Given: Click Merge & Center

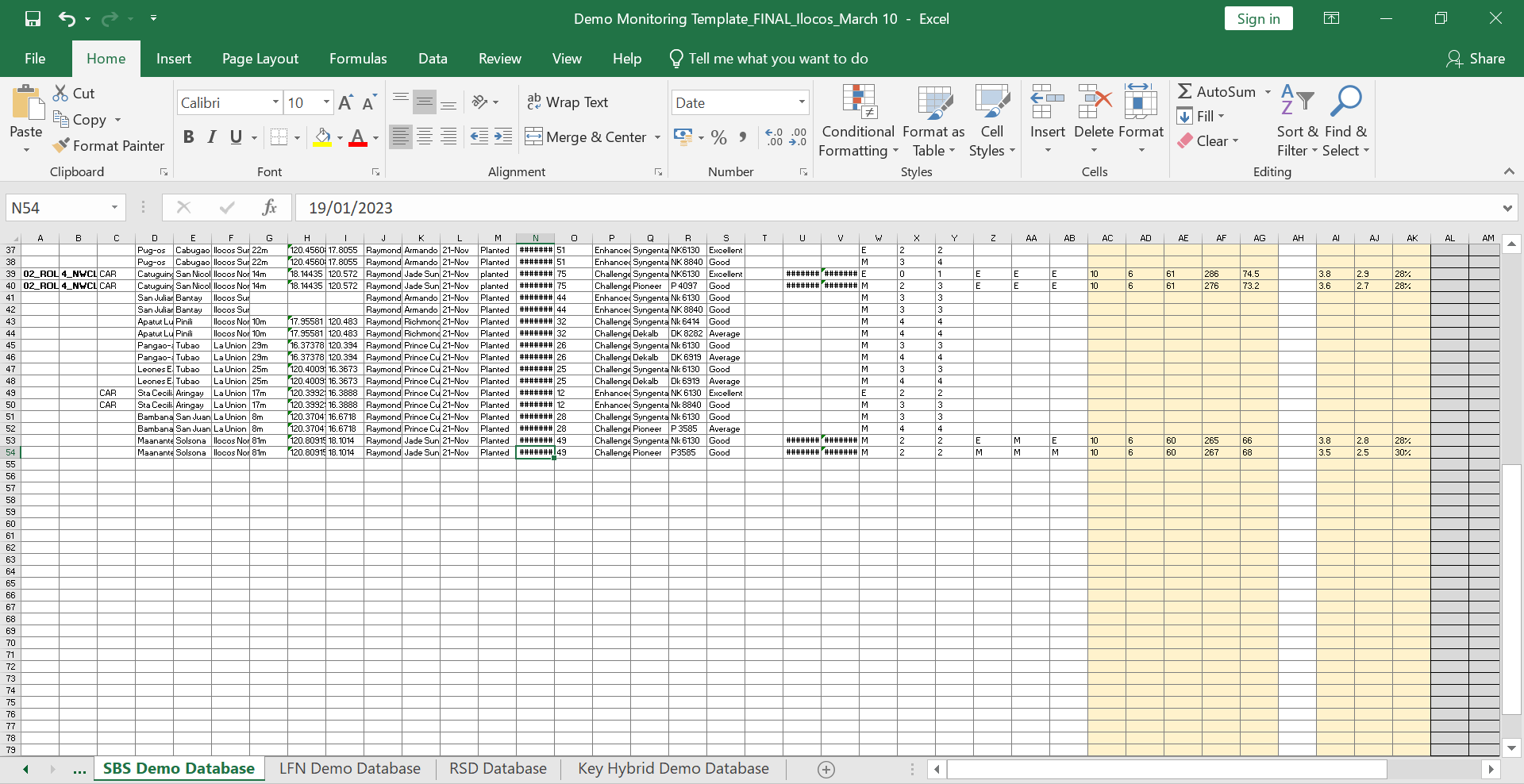Looking at the screenshot, I should click(x=586, y=136).
